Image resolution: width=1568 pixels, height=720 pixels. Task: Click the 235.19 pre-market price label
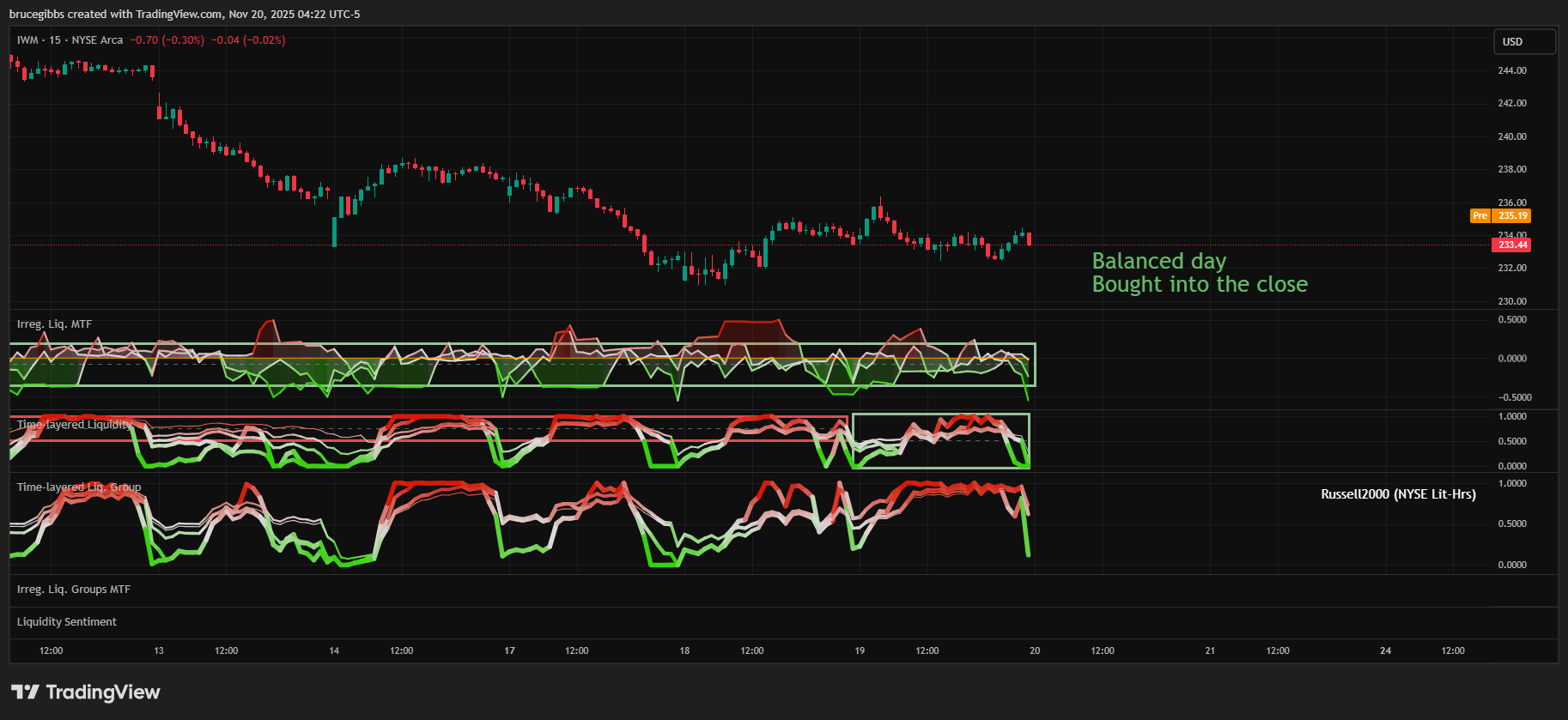click(1512, 216)
